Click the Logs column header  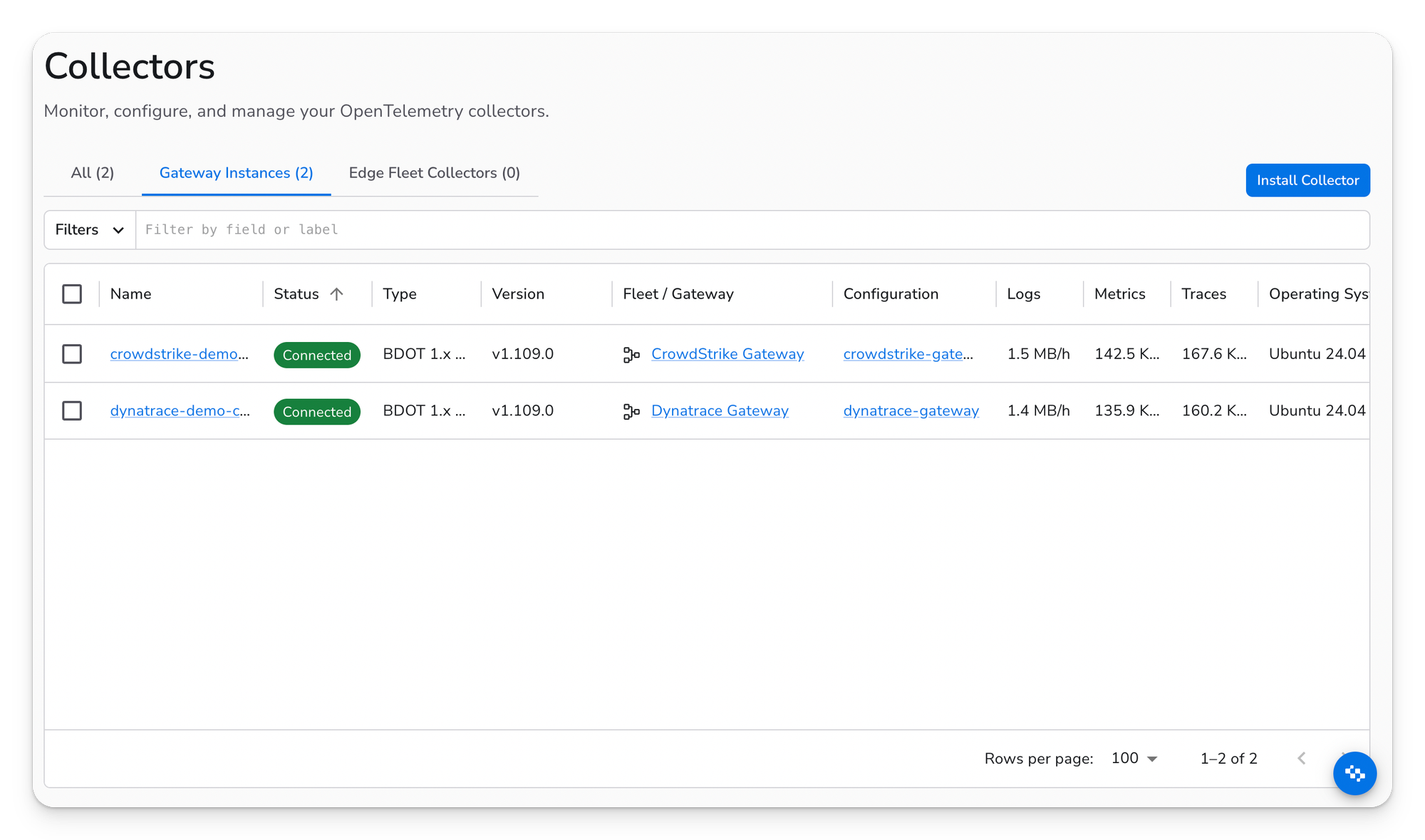[1024, 294]
